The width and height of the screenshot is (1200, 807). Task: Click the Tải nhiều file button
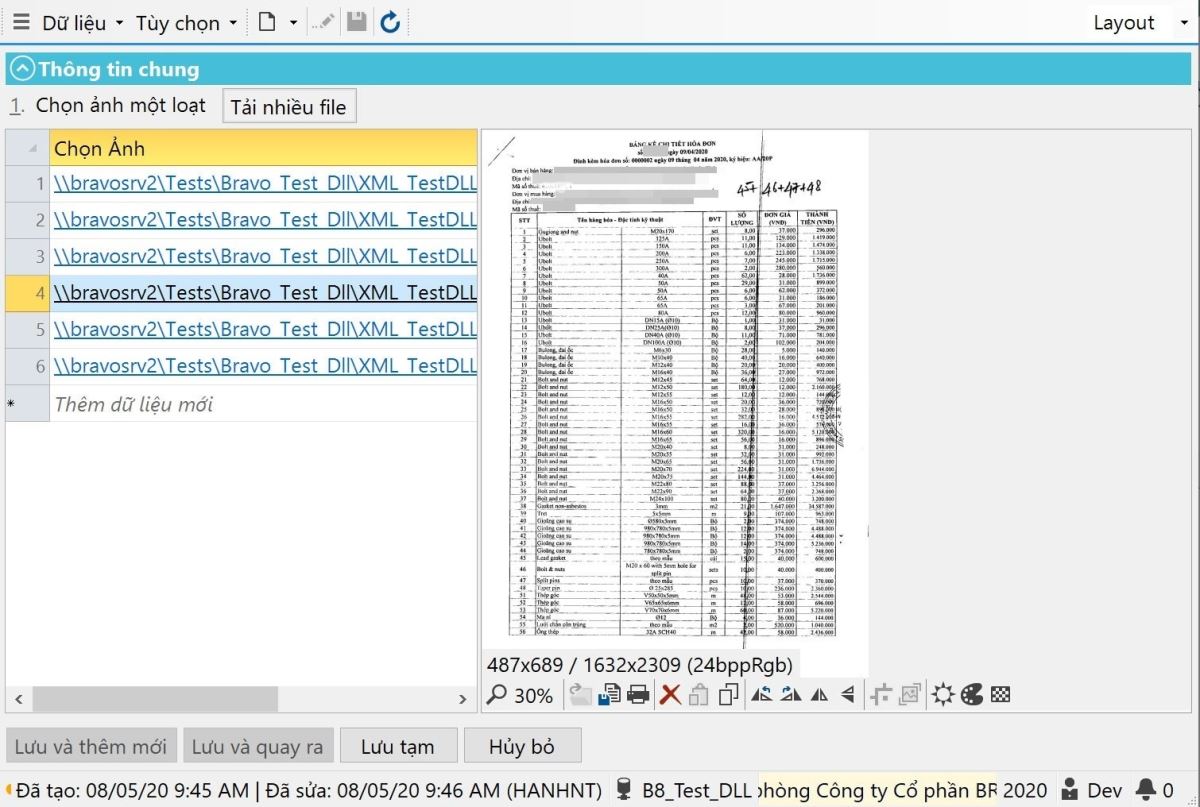coord(288,107)
